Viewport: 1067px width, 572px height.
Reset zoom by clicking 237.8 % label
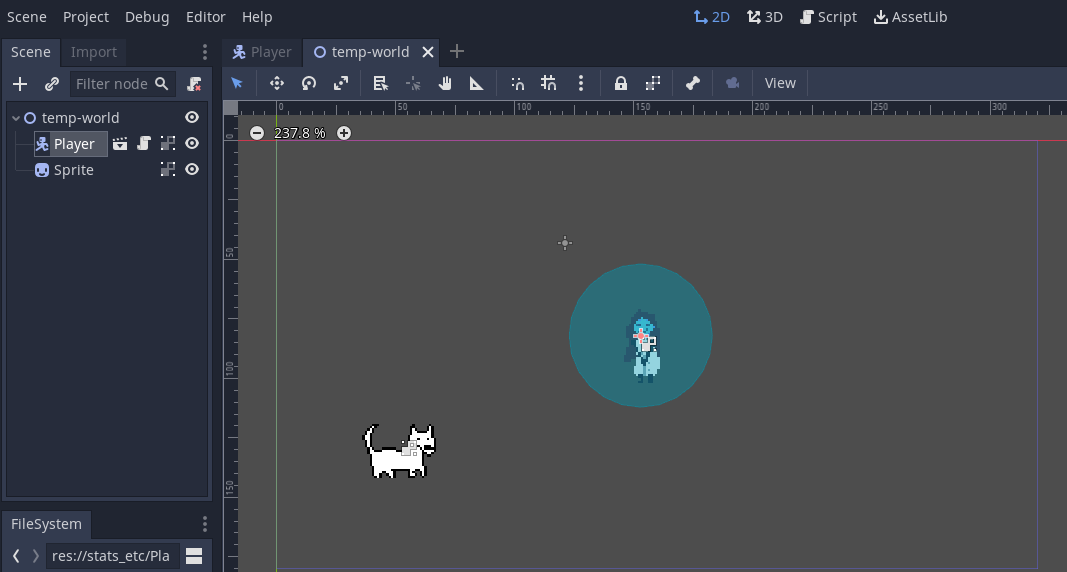point(300,133)
